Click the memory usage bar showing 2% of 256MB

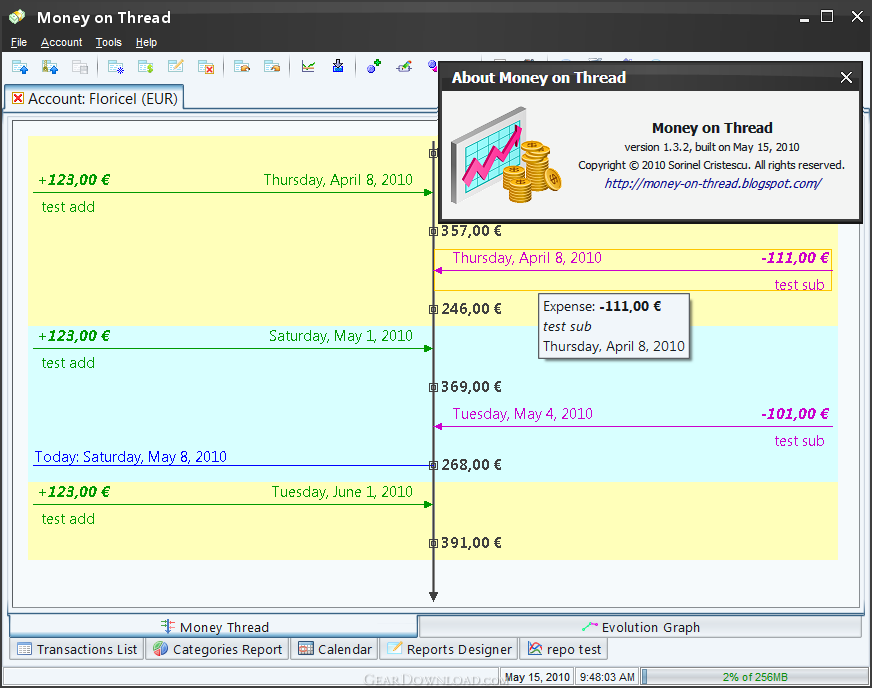point(755,677)
